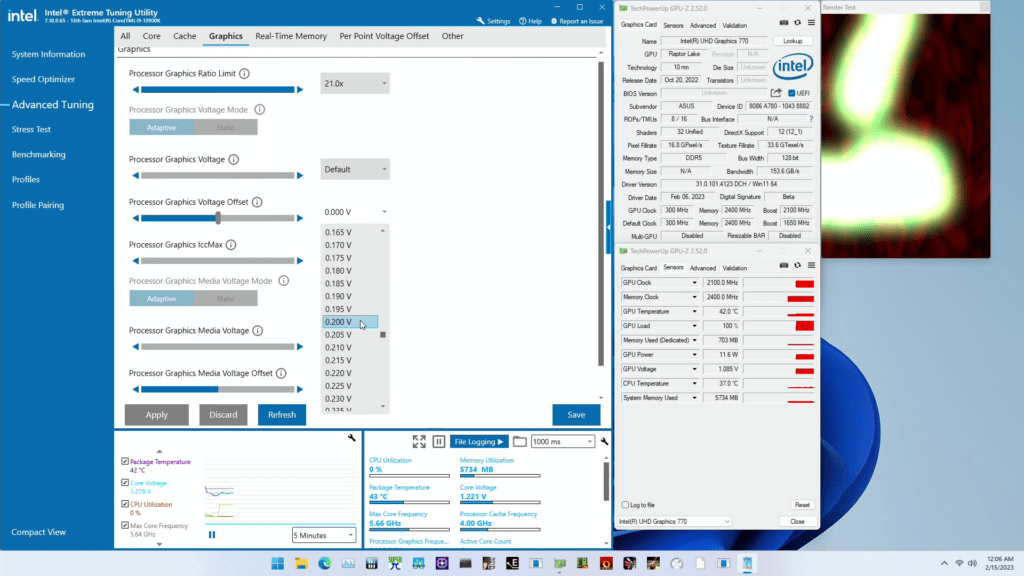The height and width of the screenshot is (576, 1024).
Task: Open the Wi-Fi network tray icon
Action: (959, 563)
